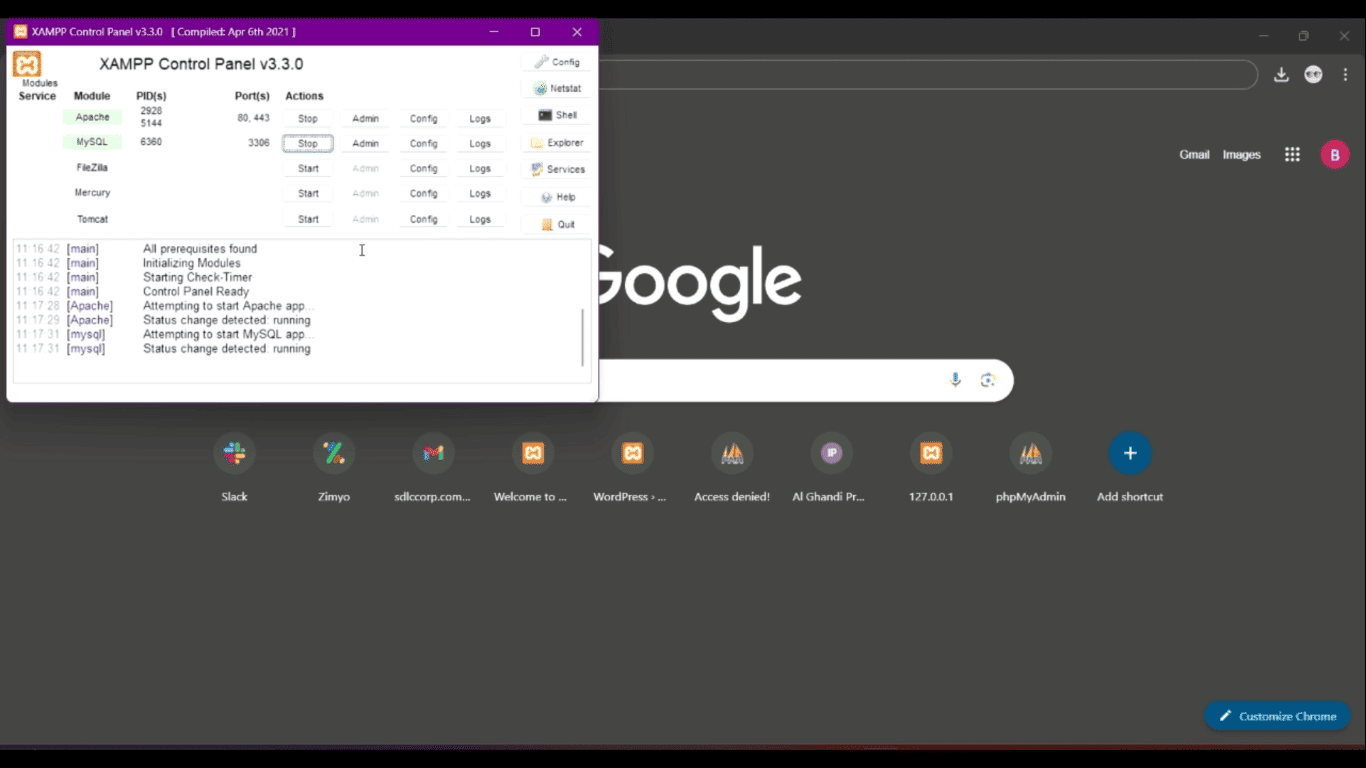This screenshot has width=1366, height=768.
Task: Start the FileZilla module
Action: point(308,168)
